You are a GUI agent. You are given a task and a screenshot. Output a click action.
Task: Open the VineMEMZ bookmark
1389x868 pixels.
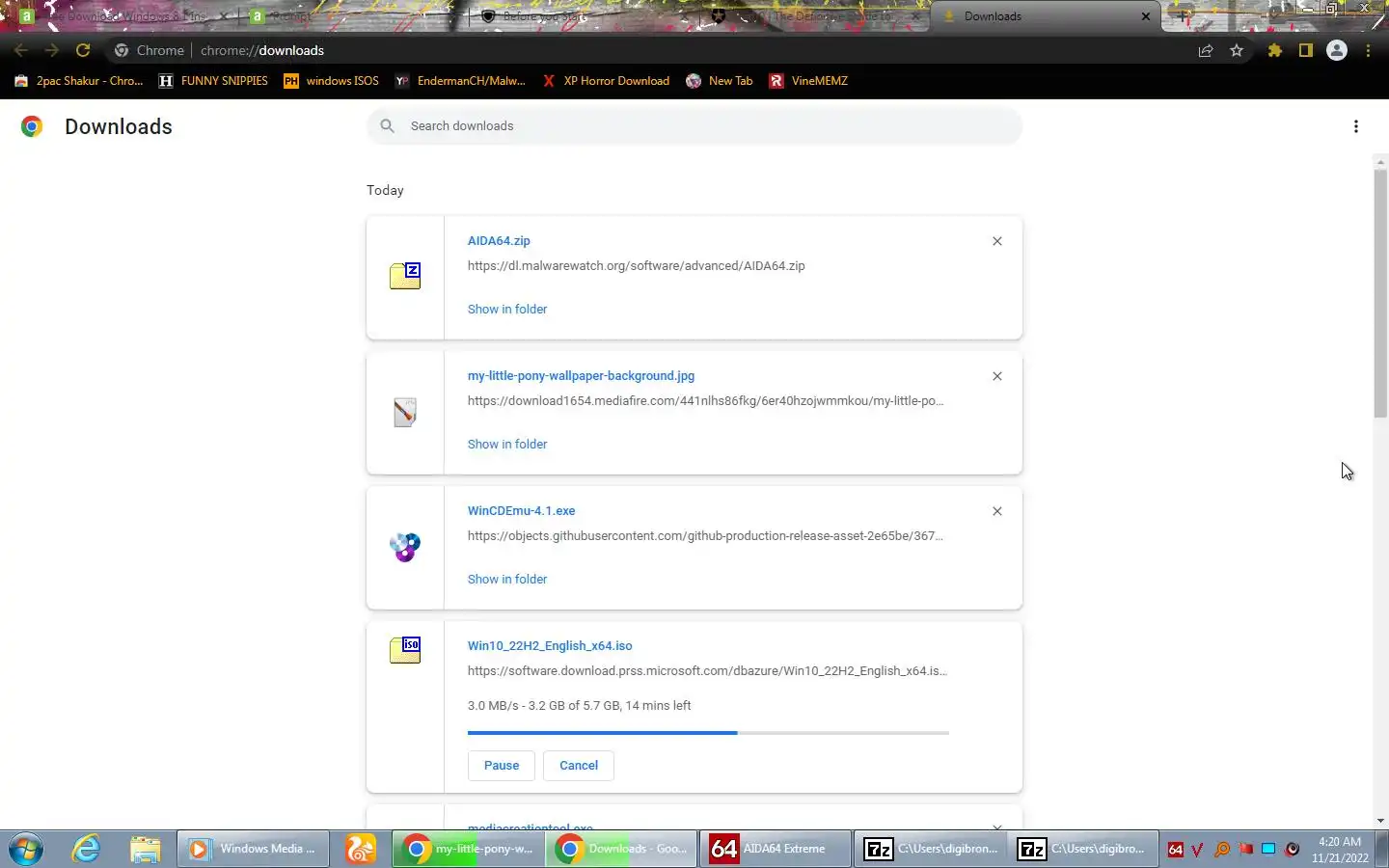point(808,81)
